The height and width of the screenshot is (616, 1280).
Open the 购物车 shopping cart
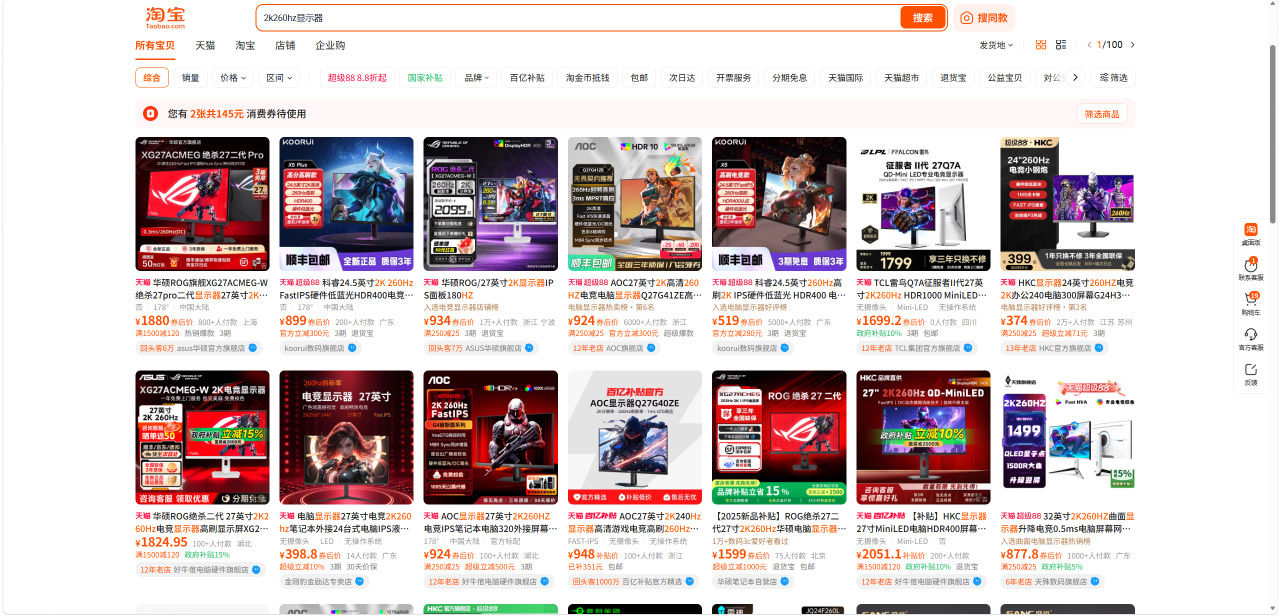1251,304
